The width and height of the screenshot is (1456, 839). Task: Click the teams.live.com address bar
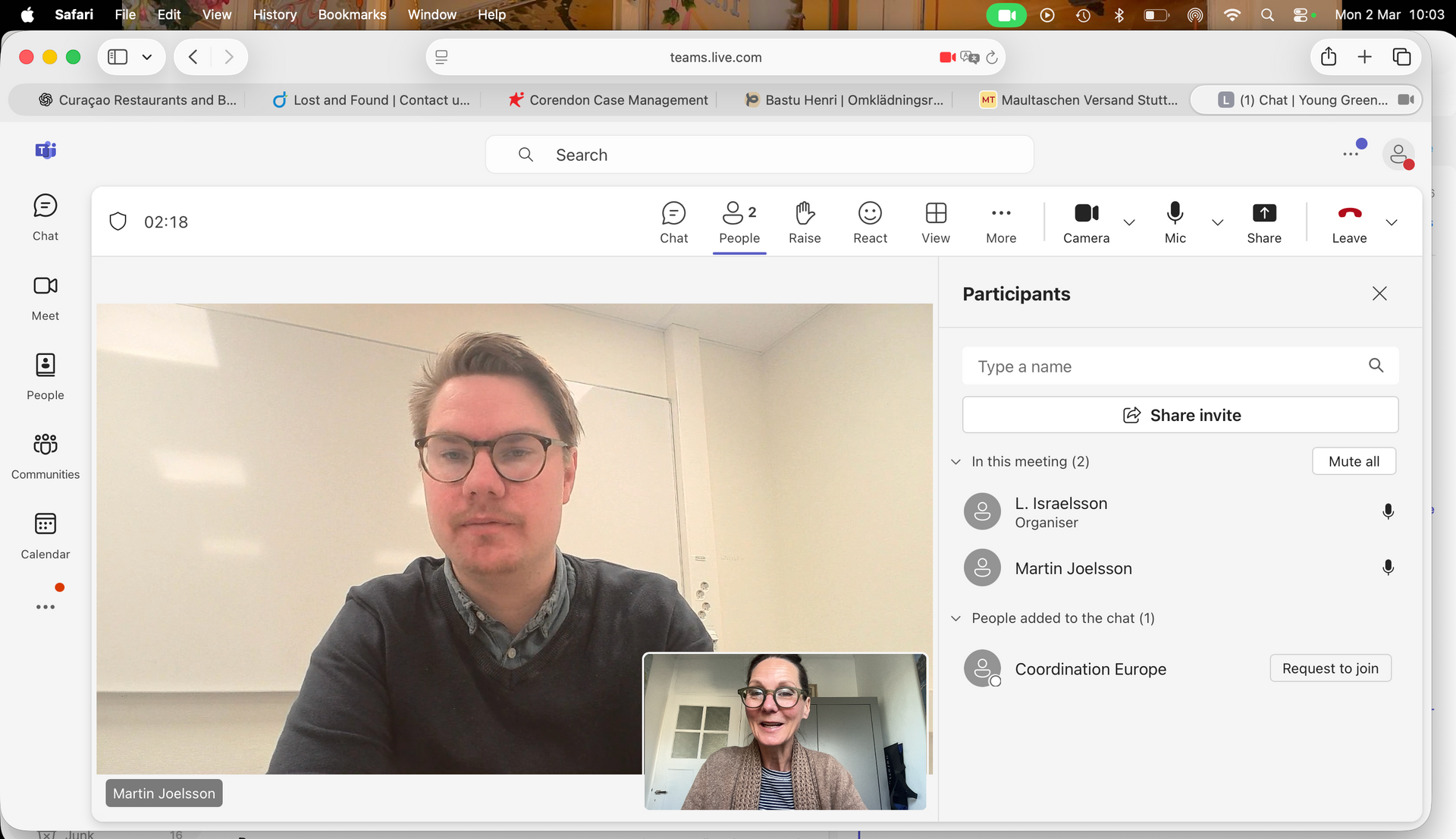715,57
